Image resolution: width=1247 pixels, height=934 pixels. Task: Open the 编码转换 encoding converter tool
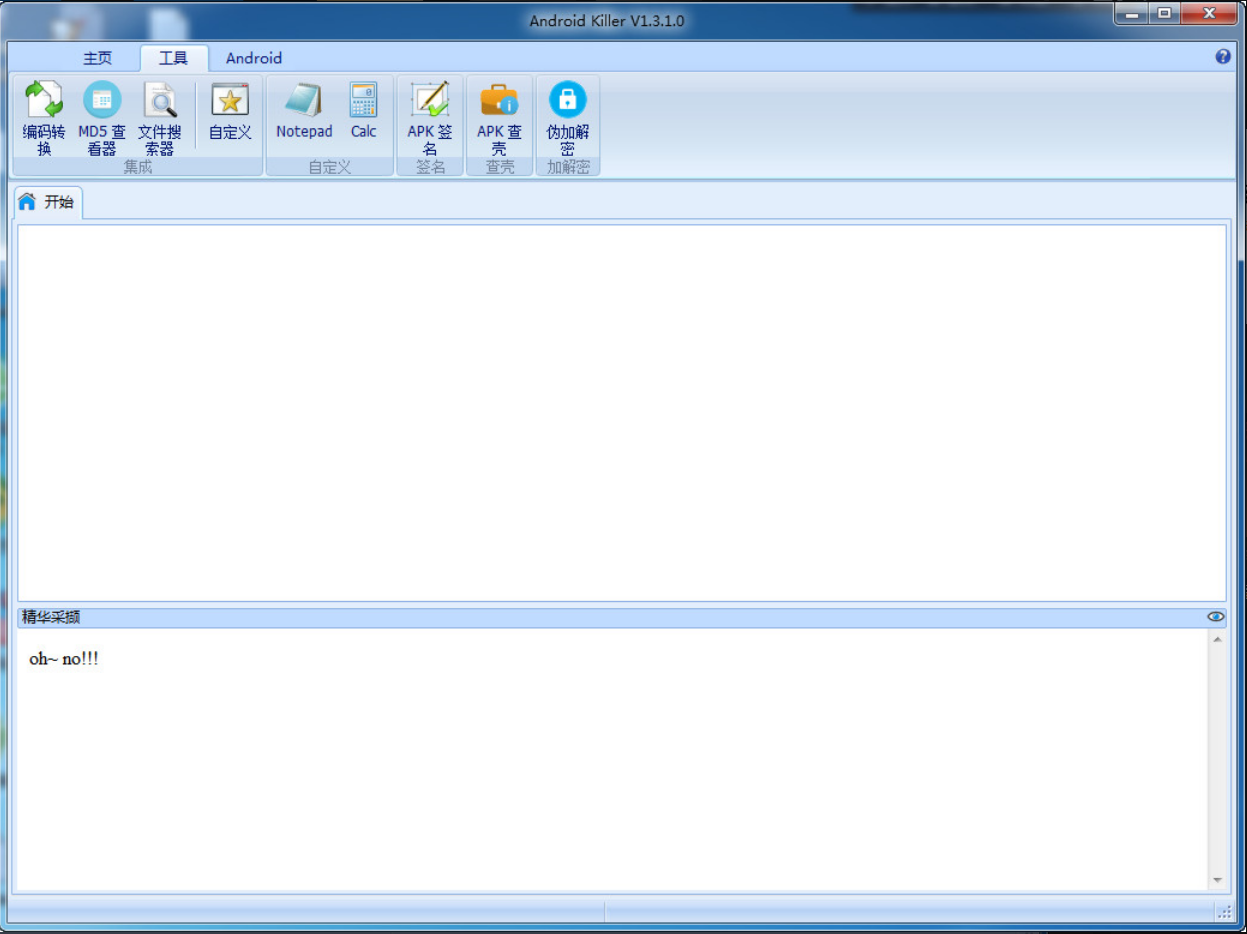[44, 118]
